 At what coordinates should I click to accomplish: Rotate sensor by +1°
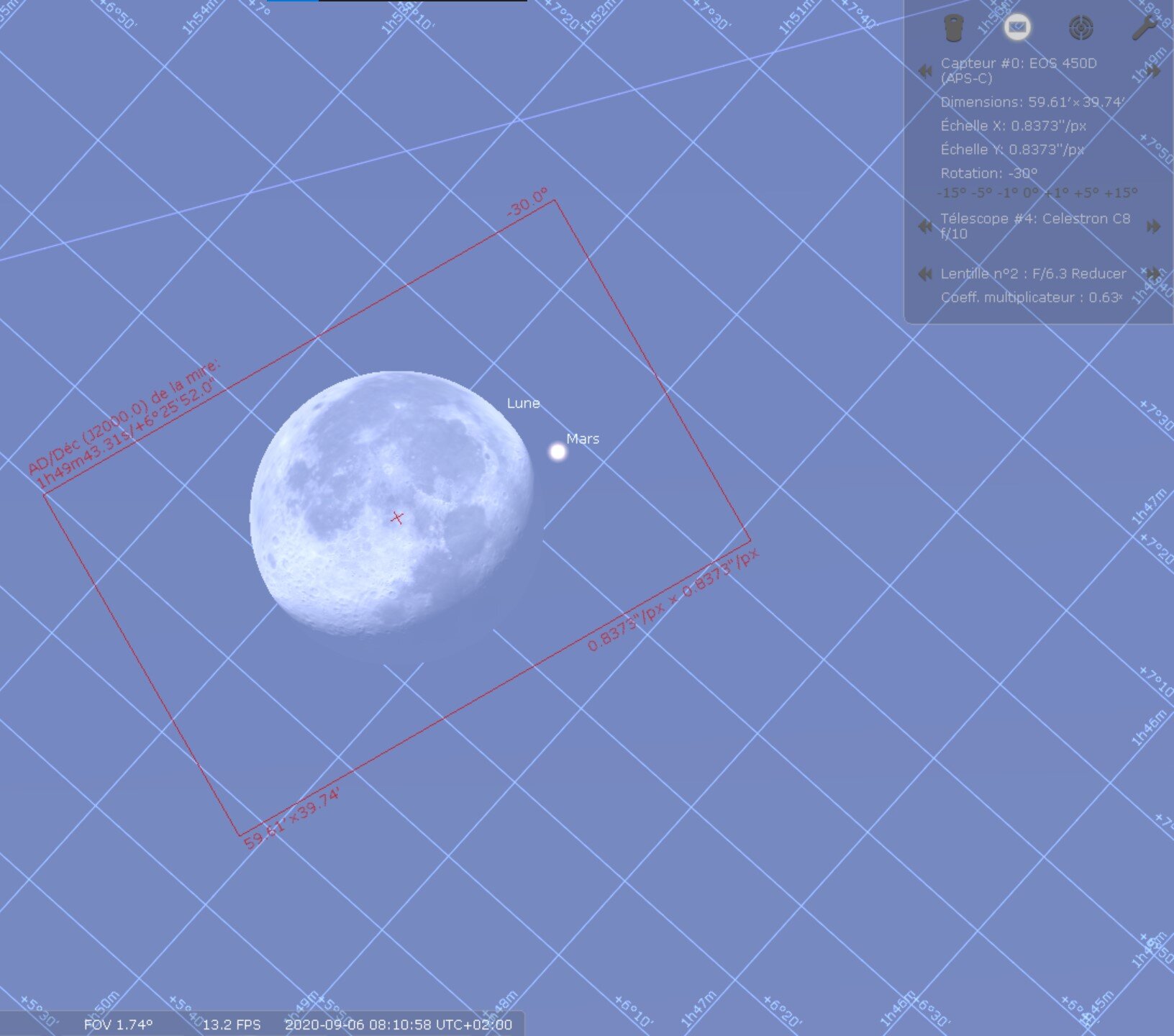(1055, 193)
